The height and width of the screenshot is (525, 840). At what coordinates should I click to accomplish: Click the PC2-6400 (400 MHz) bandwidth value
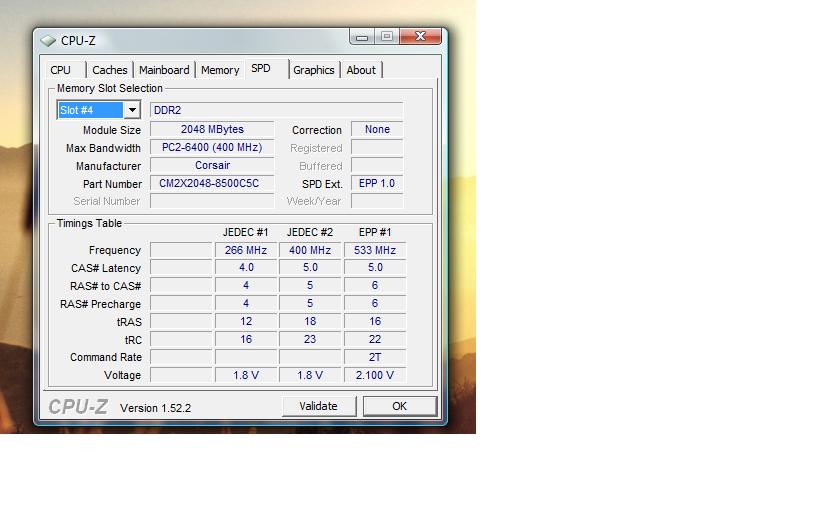pos(212,147)
